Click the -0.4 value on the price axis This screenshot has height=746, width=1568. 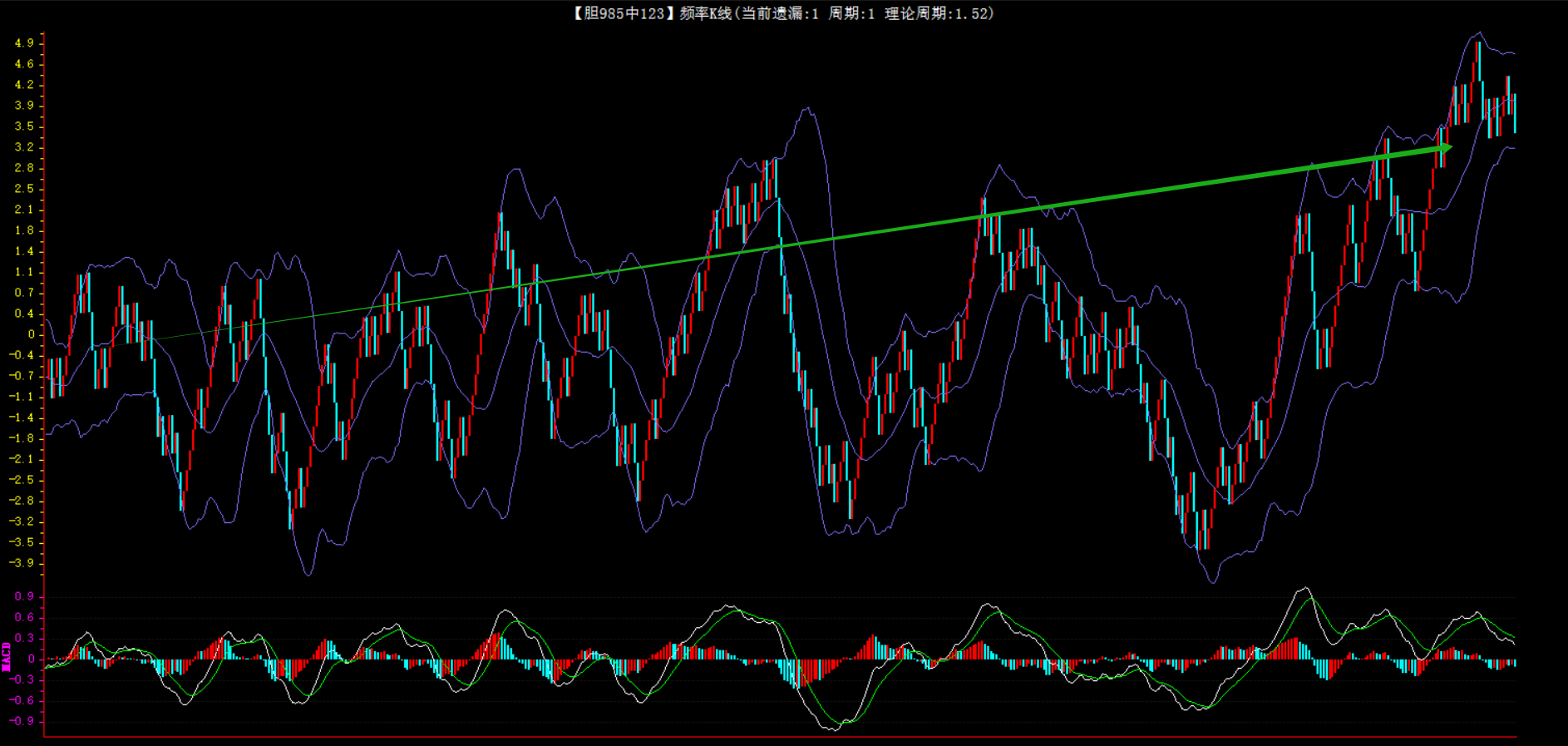click(22, 355)
